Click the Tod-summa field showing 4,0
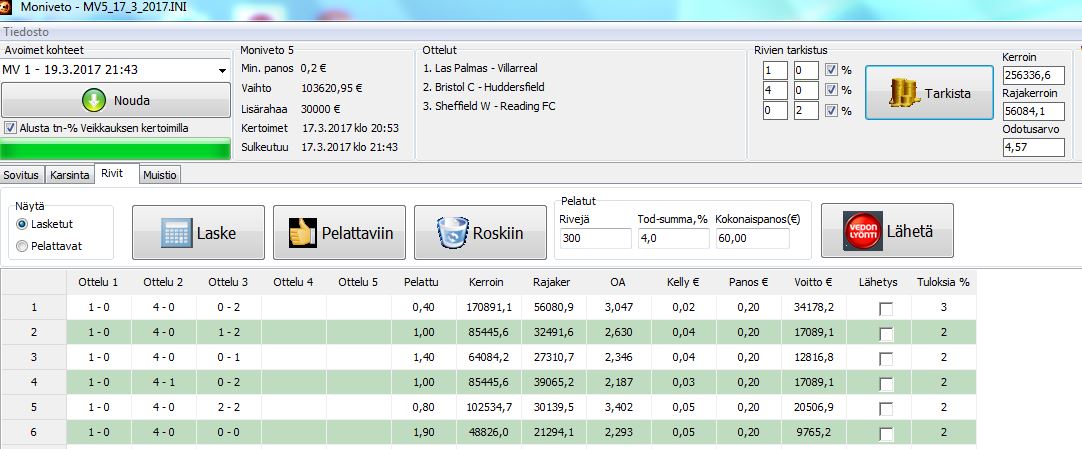Viewport: 1082px width, 449px height. [x=673, y=239]
